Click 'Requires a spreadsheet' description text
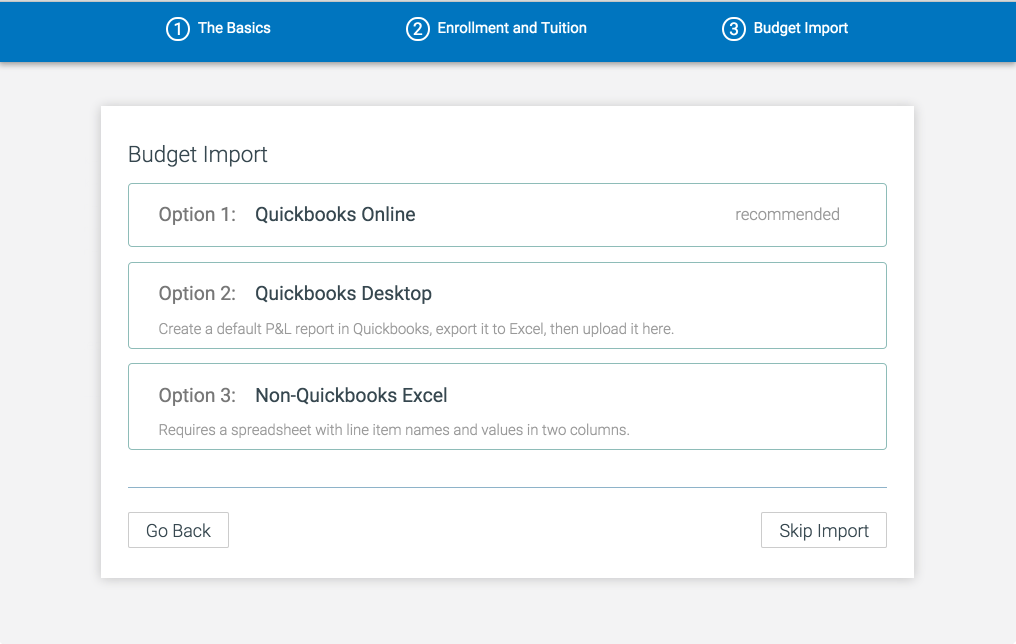Screen dimensions: 1016x644 click(x=394, y=430)
